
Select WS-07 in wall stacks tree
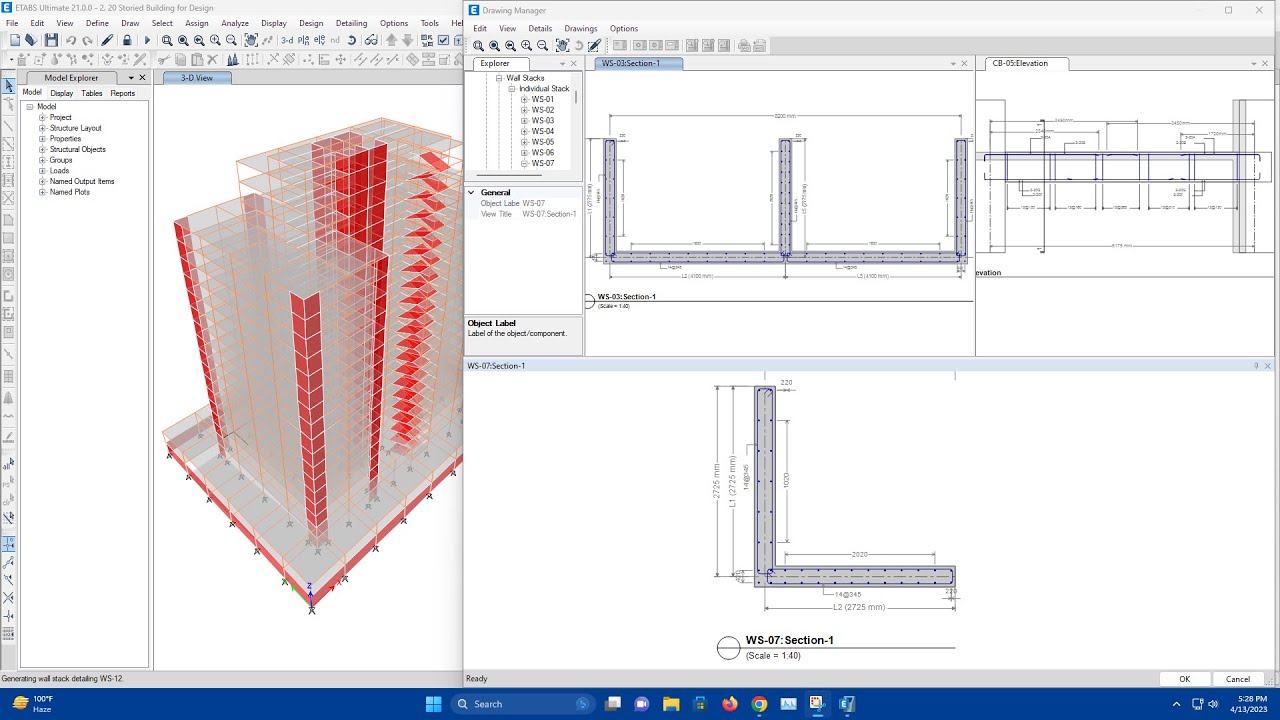543,163
